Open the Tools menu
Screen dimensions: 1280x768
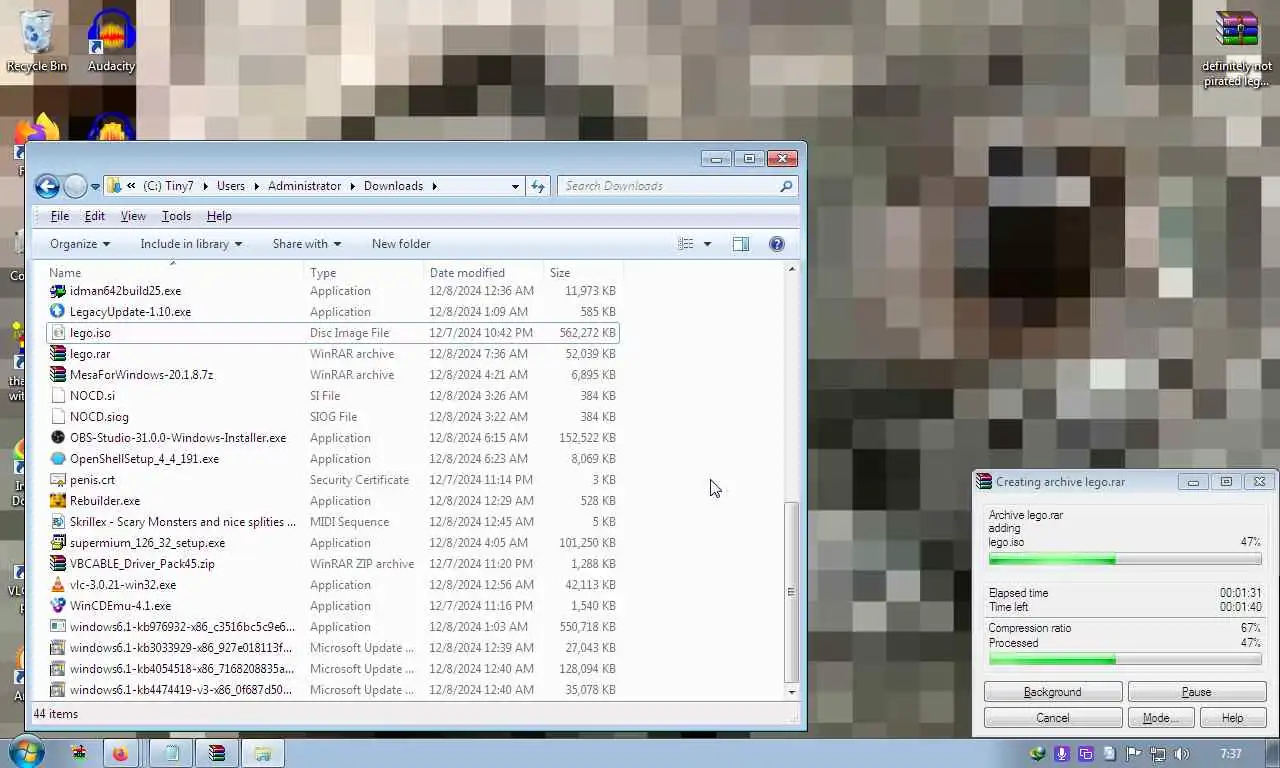tap(176, 216)
